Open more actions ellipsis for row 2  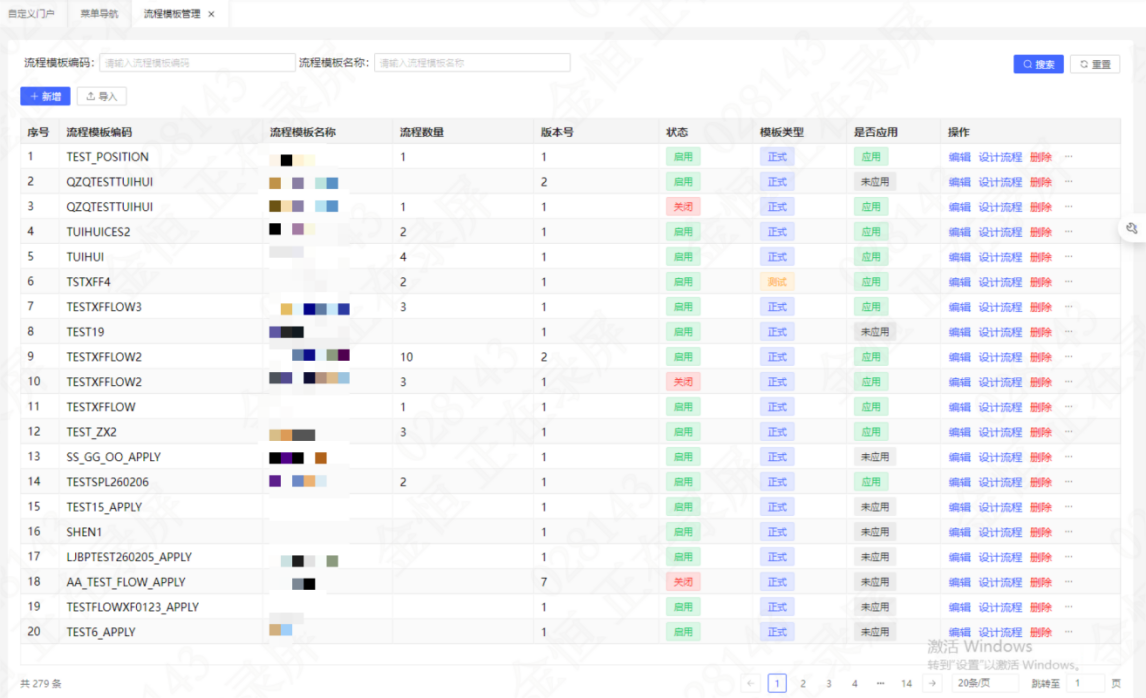click(x=1069, y=181)
